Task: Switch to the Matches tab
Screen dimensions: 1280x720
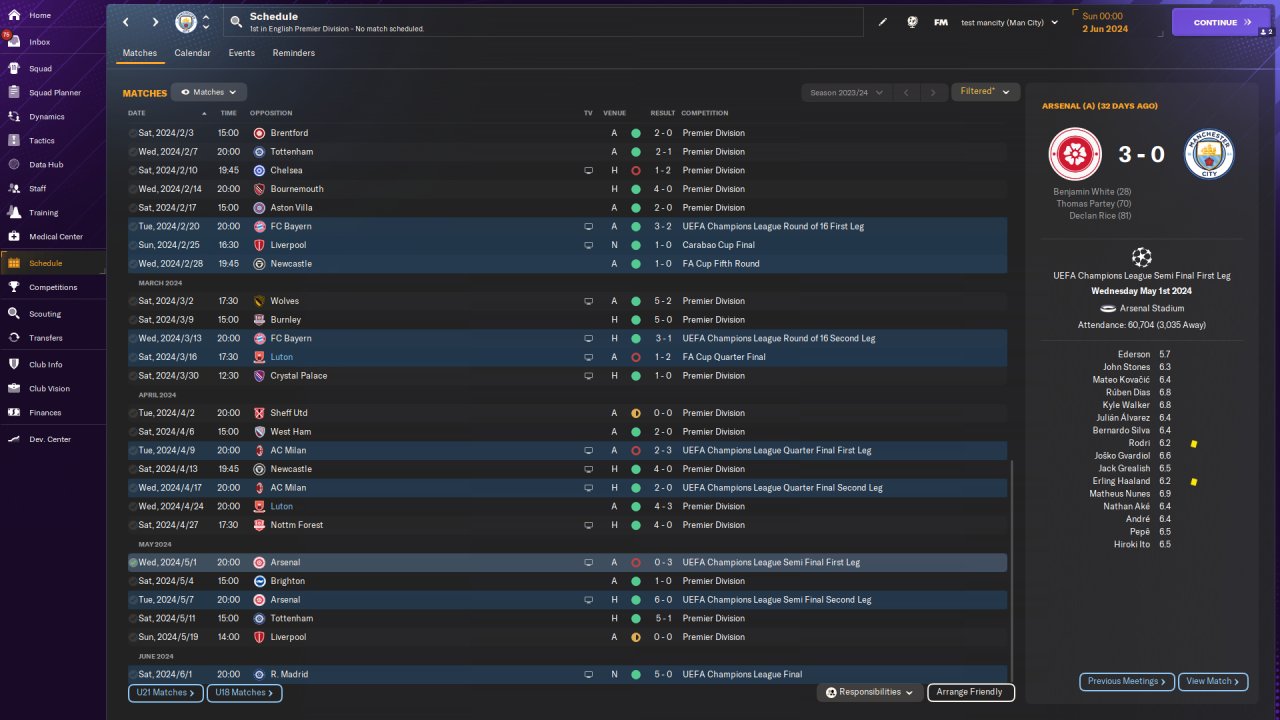Action: pyautogui.click(x=140, y=53)
